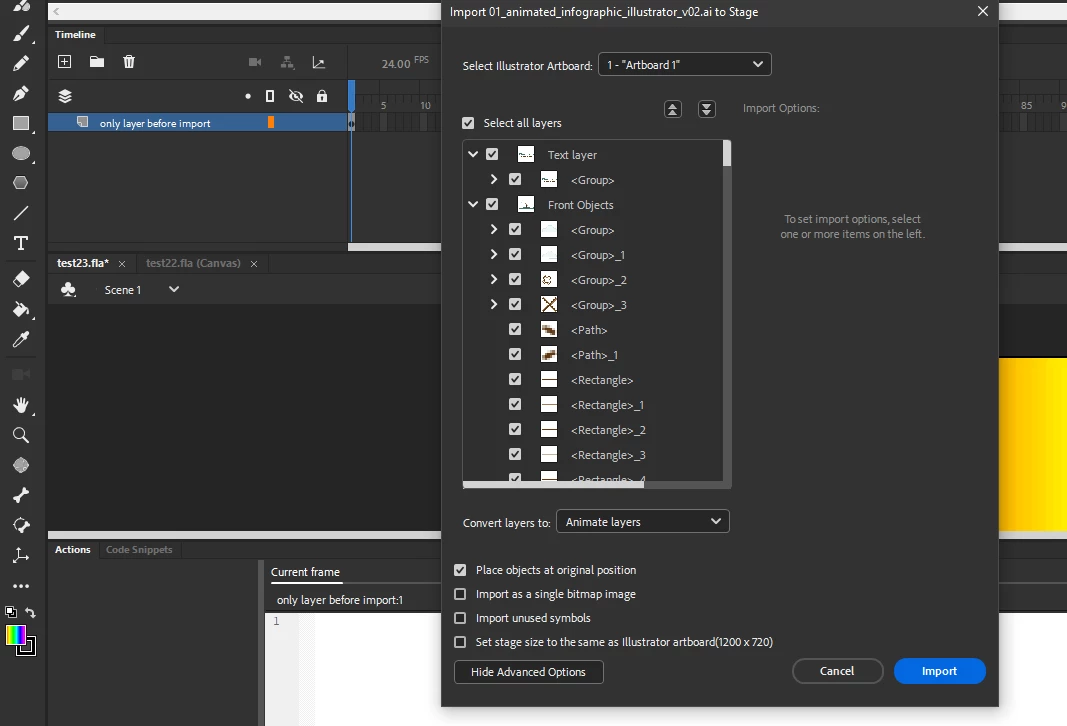Activate the Hand tool
The image size is (1067, 726).
[20, 405]
